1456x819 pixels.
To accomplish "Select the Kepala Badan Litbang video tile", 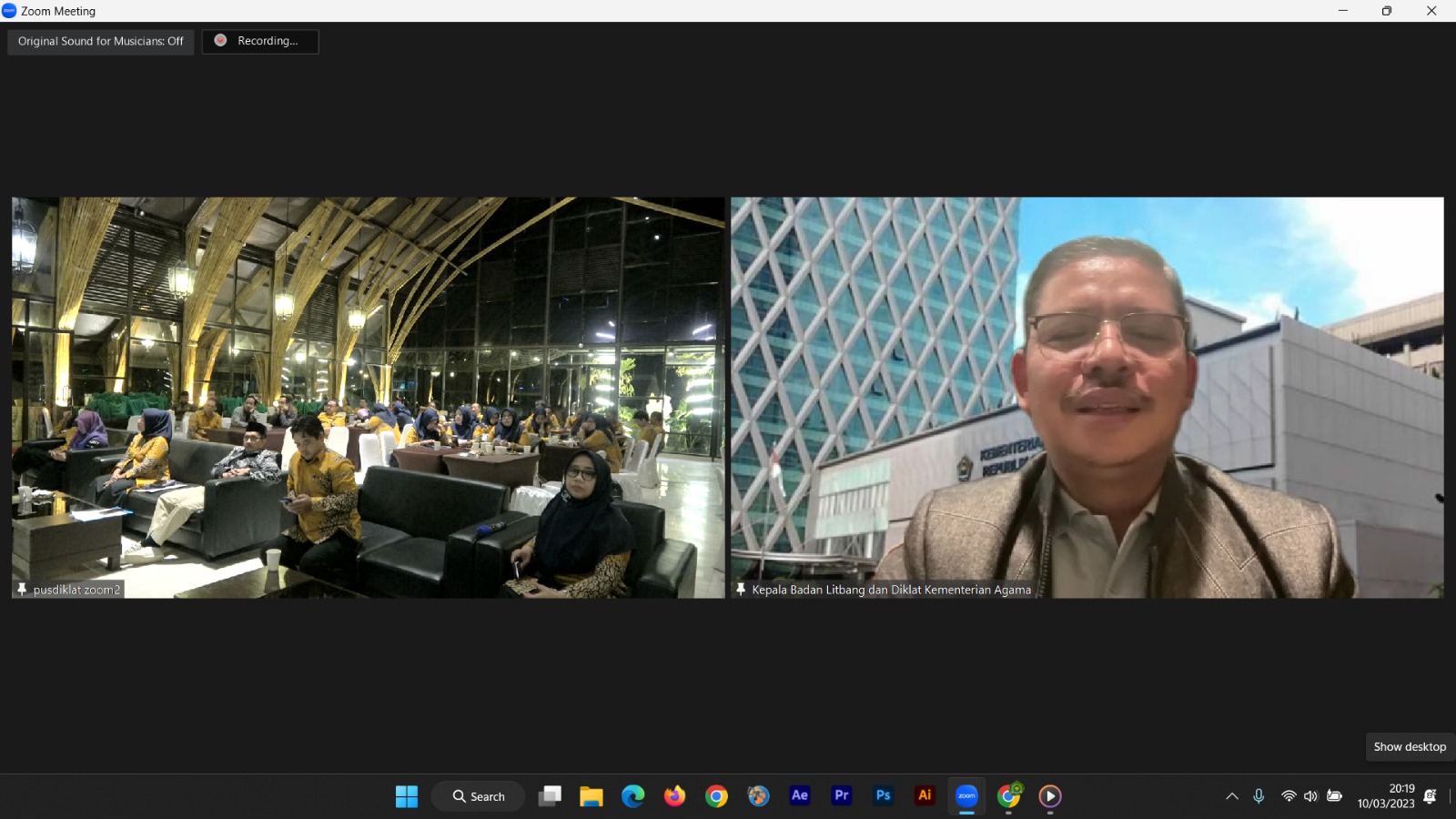I will pyautogui.click(x=1087, y=398).
